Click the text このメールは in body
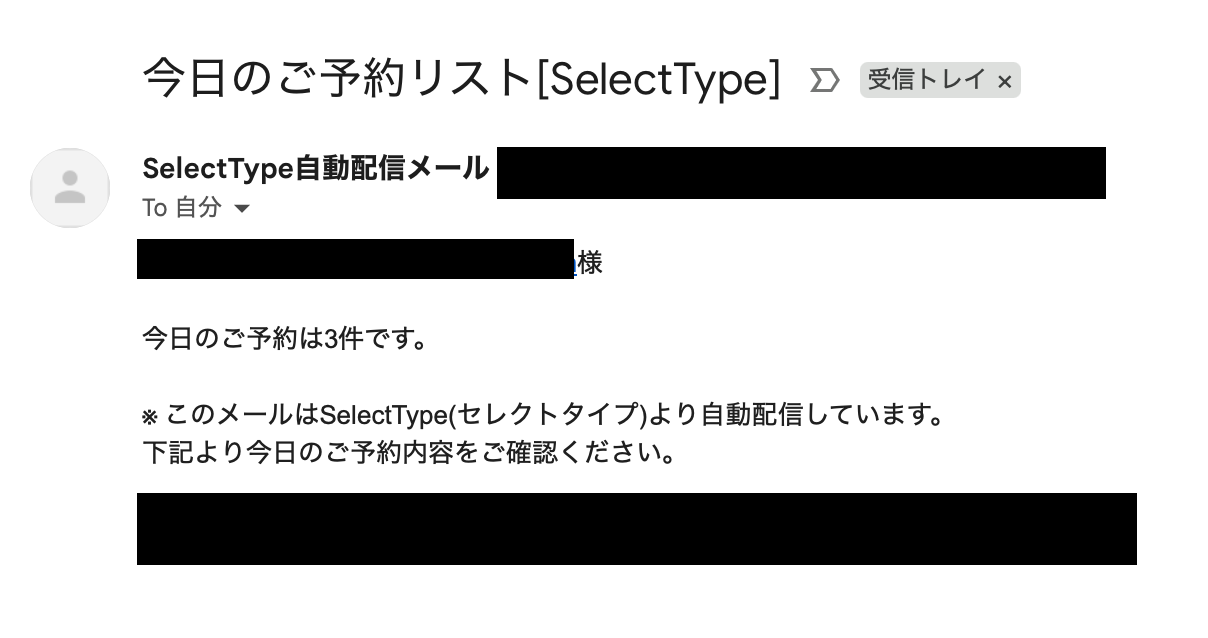 242,414
